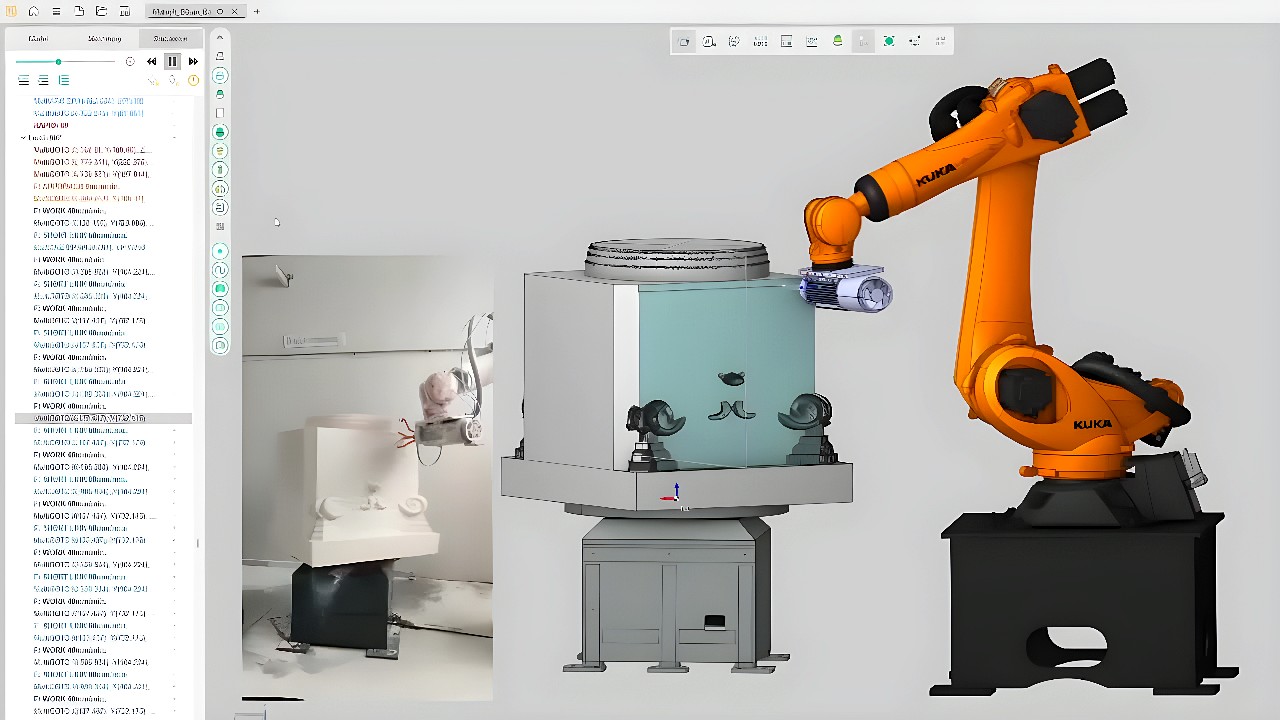This screenshot has width=1280, height=720.
Task: Collapse the vertical toolbar with the up chevron
Action: (220, 38)
